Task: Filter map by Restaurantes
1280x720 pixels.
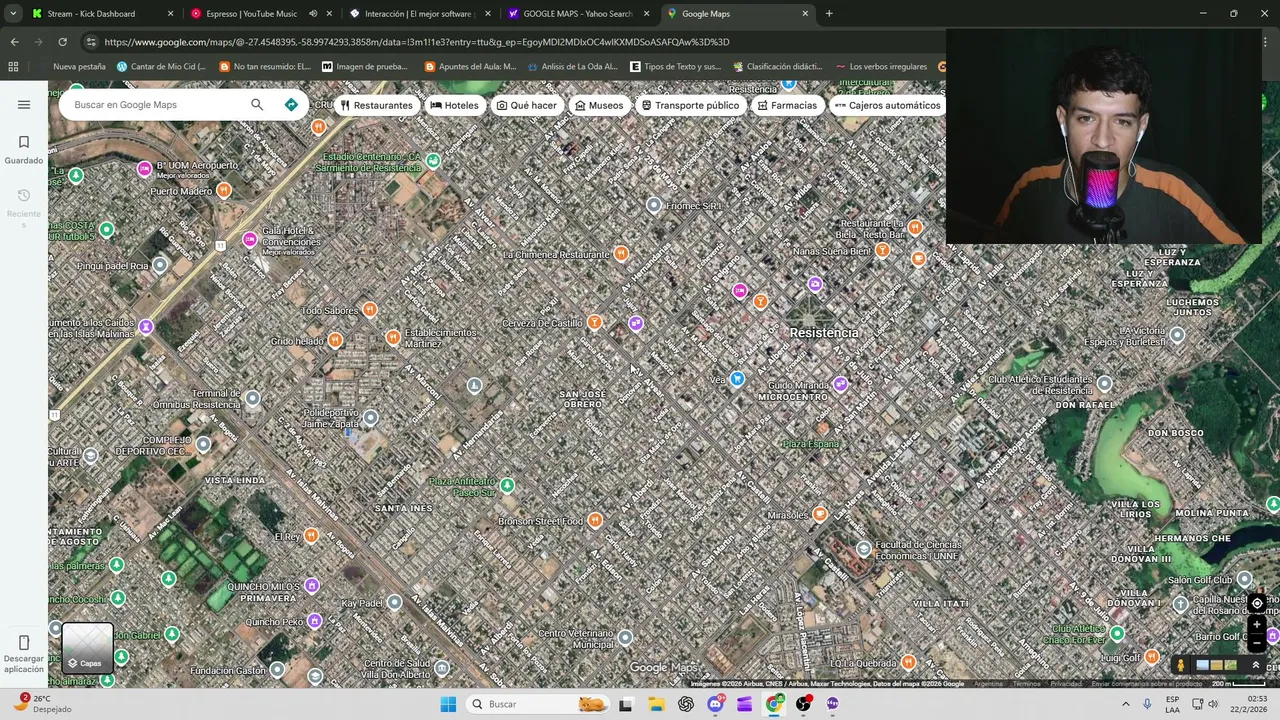Action: click(x=376, y=105)
